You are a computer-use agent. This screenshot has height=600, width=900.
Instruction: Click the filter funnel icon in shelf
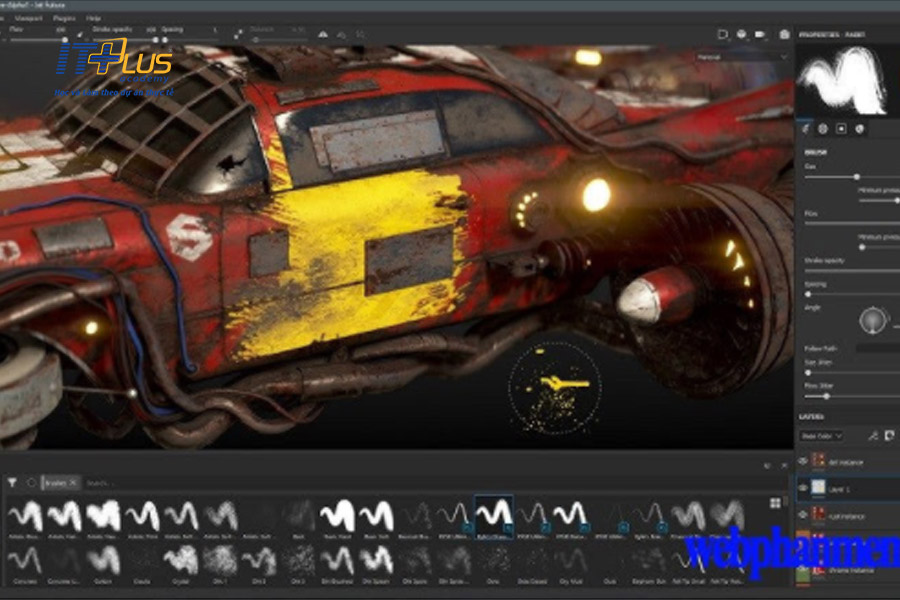click(12, 482)
